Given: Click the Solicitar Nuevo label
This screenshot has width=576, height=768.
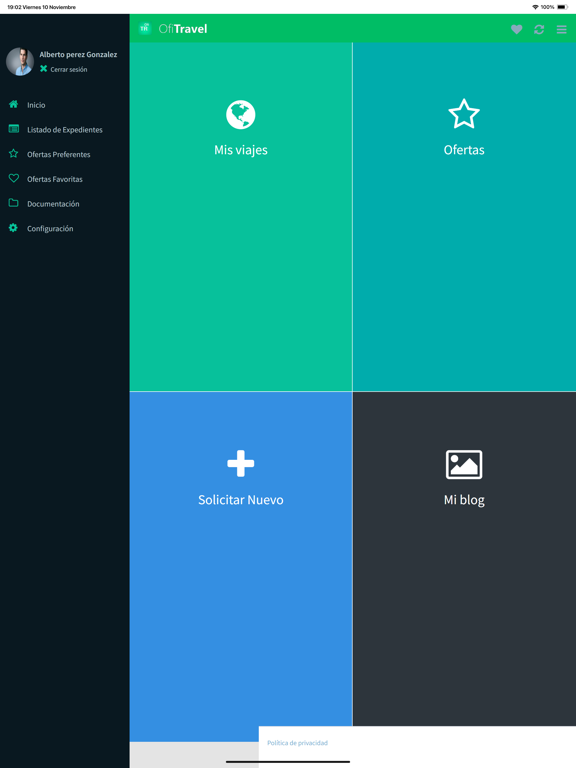Looking at the screenshot, I should pos(240,500).
